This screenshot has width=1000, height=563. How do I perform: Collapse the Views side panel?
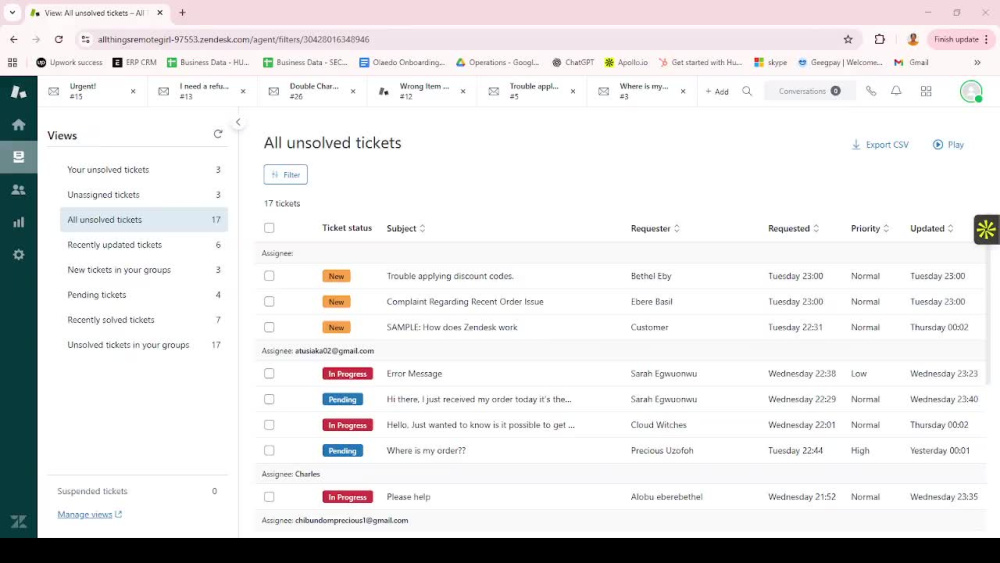point(238,122)
